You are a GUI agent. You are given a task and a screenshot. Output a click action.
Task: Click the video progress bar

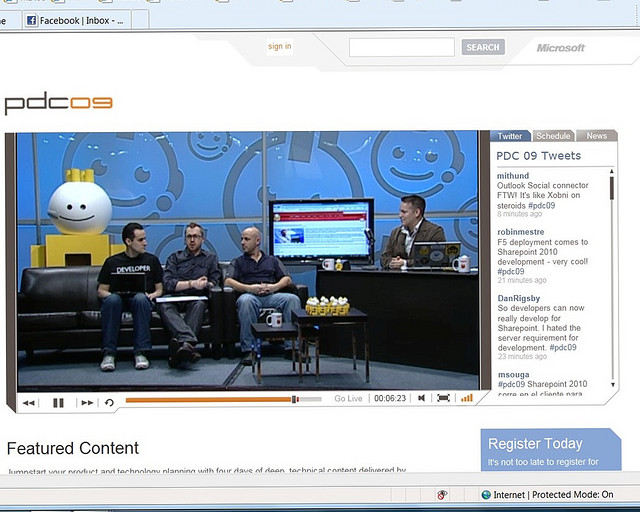point(224,400)
